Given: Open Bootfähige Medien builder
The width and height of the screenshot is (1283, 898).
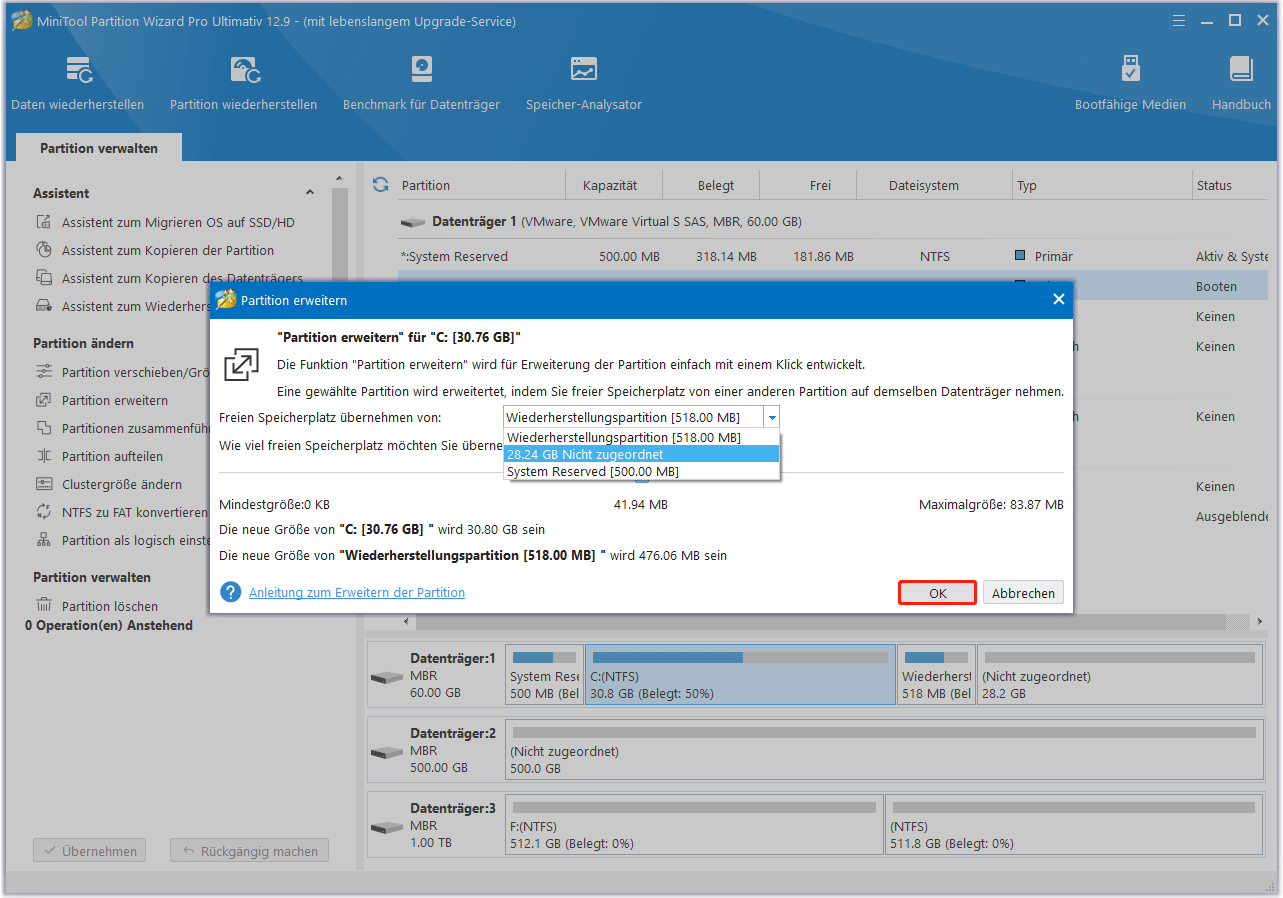Looking at the screenshot, I should (x=1130, y=82).
